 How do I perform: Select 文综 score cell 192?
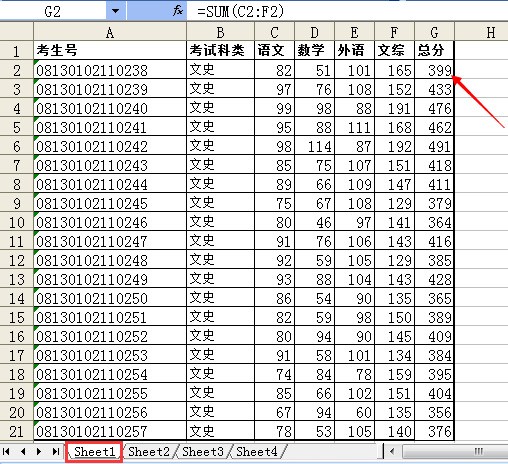394,146
